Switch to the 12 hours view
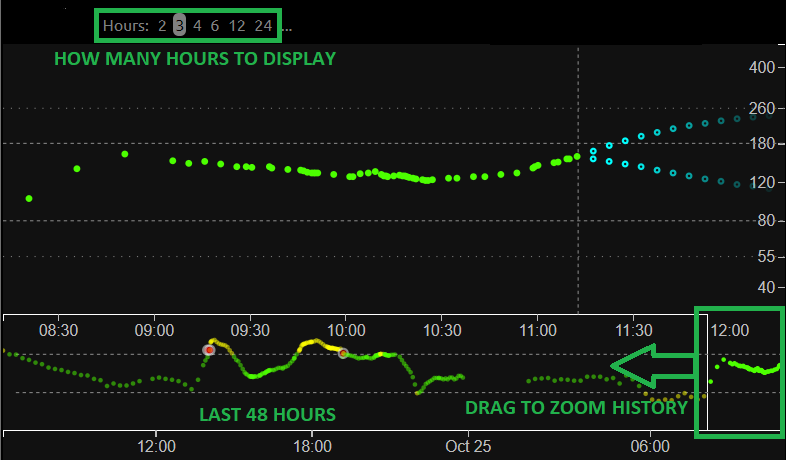This screenshot has height=460, width=786. [237, 26]
